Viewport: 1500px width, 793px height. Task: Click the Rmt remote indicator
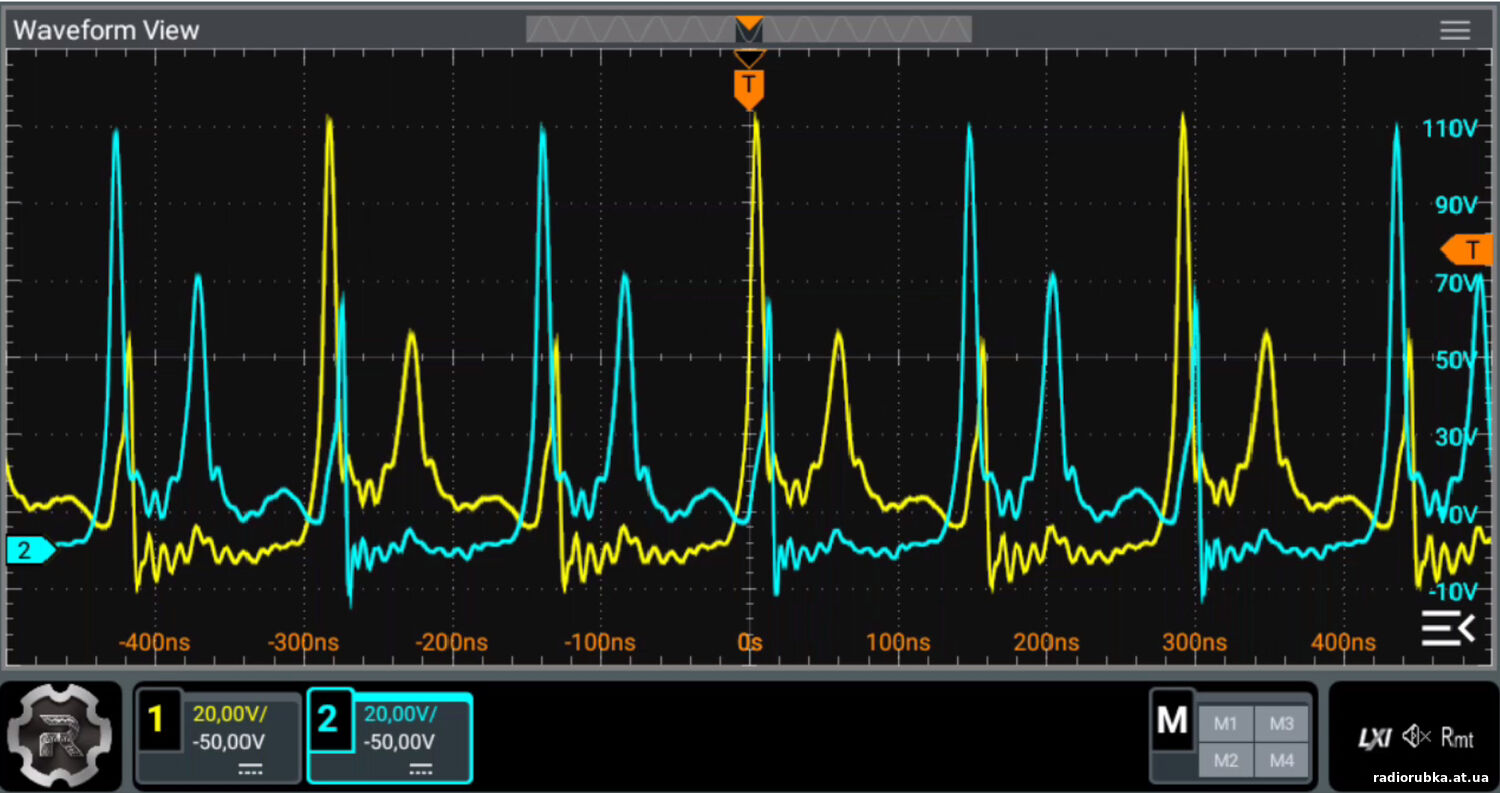(1457, 738)
